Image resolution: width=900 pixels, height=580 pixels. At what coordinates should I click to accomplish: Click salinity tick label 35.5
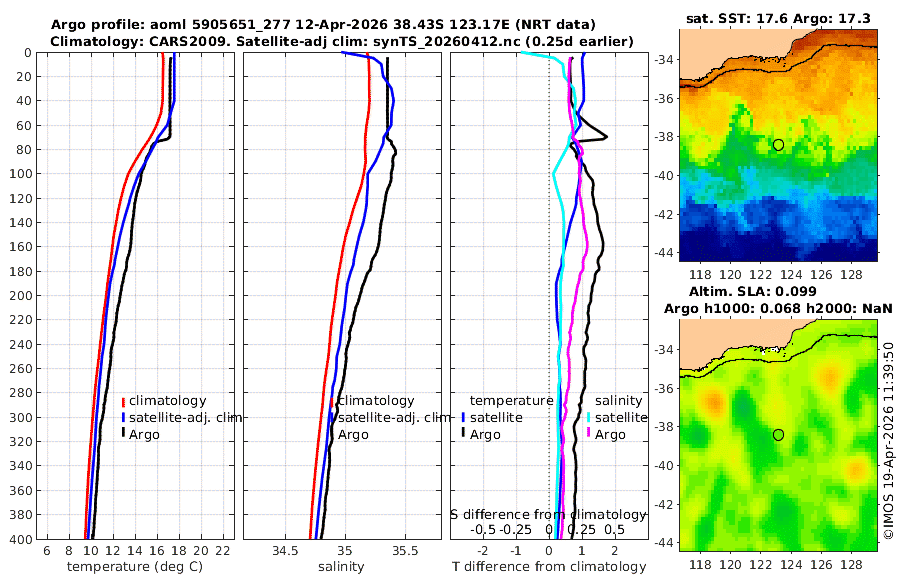(405, 551)
